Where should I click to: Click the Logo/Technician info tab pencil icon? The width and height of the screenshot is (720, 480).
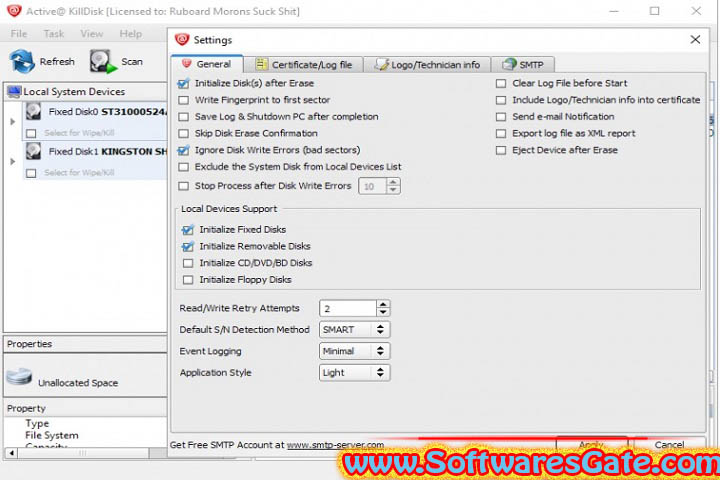(382, 64)
